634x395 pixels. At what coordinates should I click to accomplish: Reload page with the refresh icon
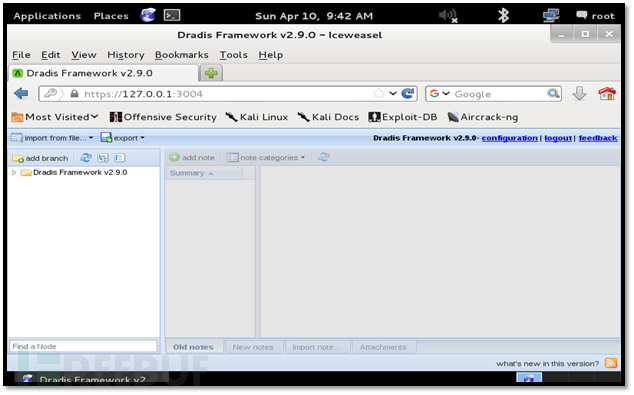tap(408, 94)
